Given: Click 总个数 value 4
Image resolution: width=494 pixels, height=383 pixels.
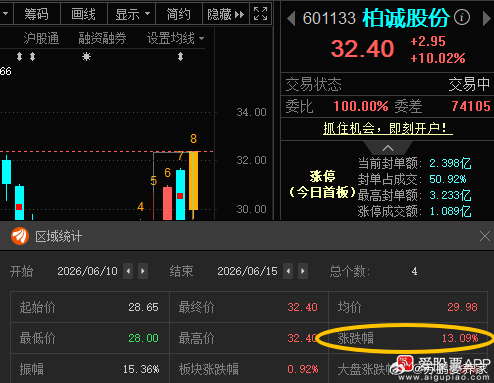Looking at the screenshot, I should click(x=414, y=271).
